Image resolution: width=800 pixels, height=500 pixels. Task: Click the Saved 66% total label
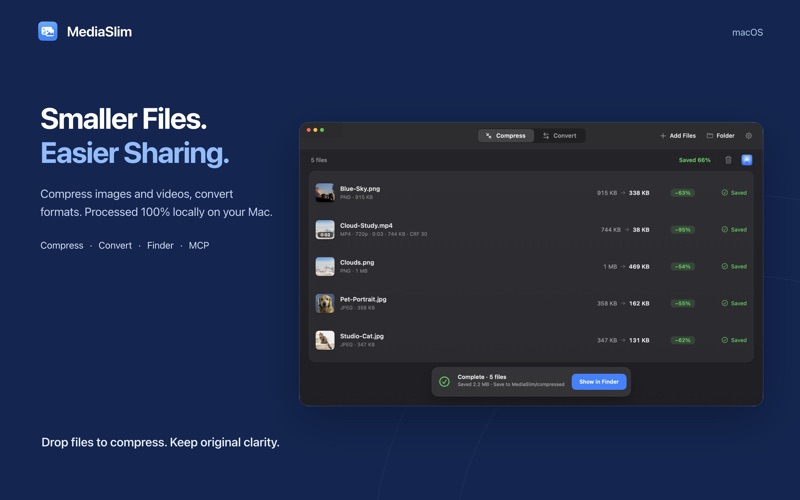[694, 160]
